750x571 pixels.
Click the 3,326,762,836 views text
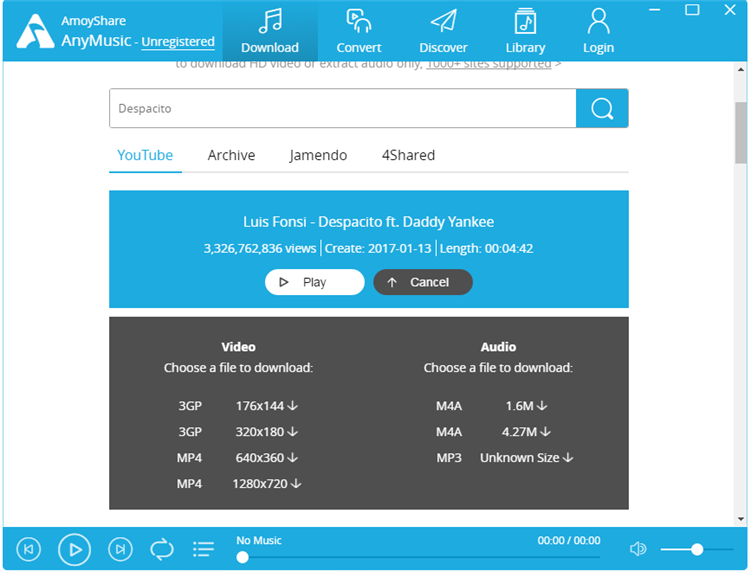click(260, 249)
